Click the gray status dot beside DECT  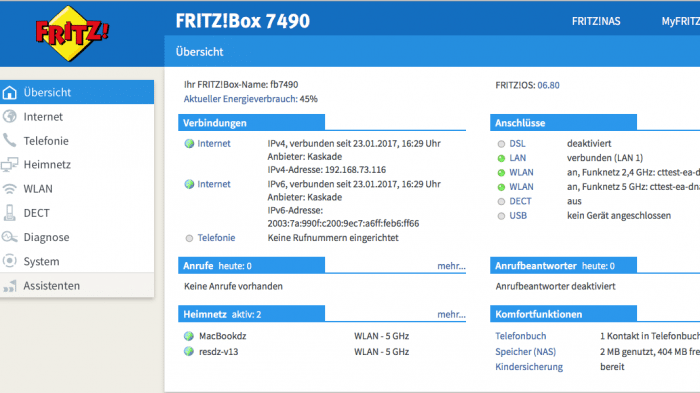[x=501, y=201]
